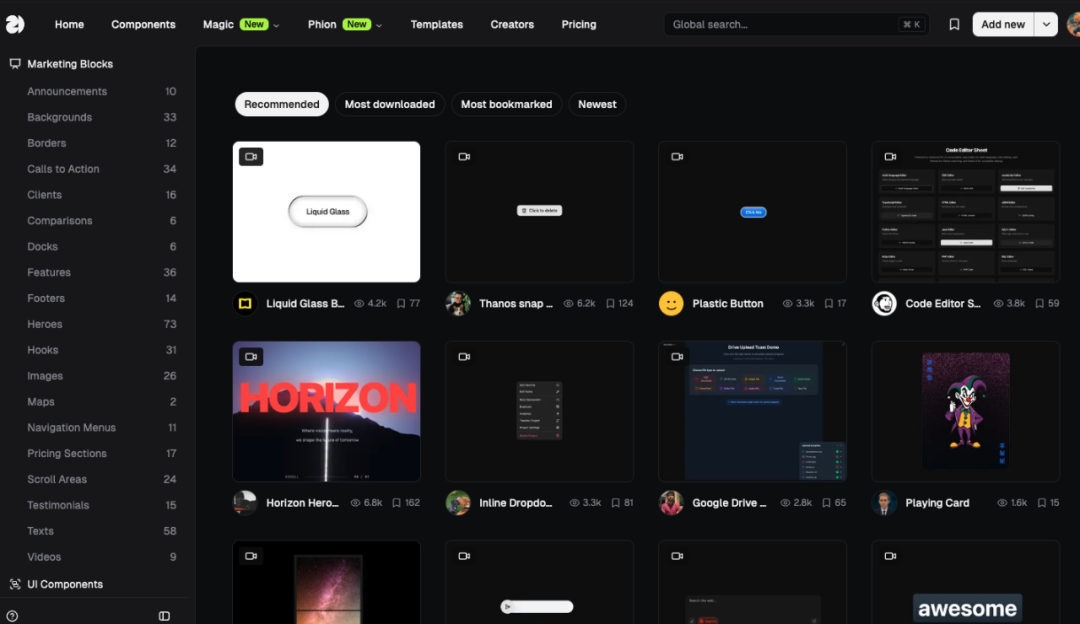This screenshot has height=624, width=1080.
Task: Expand the Phion menu dropdown
Action: (379, 25)
